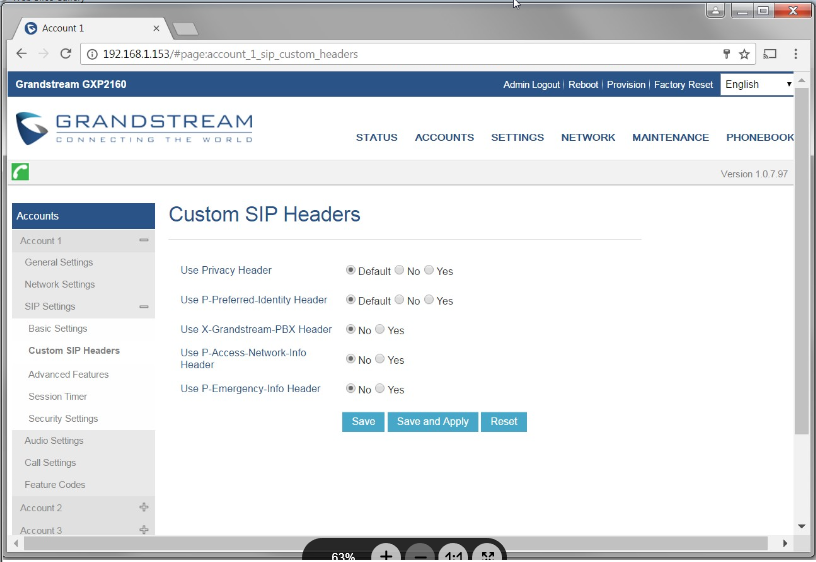Click the saved password key icon
816x562 pixels.
(x=726, y=54)
